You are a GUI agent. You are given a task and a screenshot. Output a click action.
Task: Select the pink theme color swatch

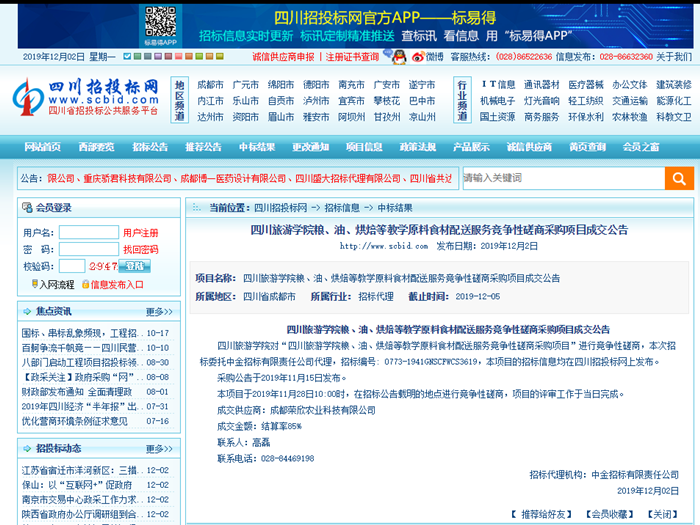tap(179, 56)
